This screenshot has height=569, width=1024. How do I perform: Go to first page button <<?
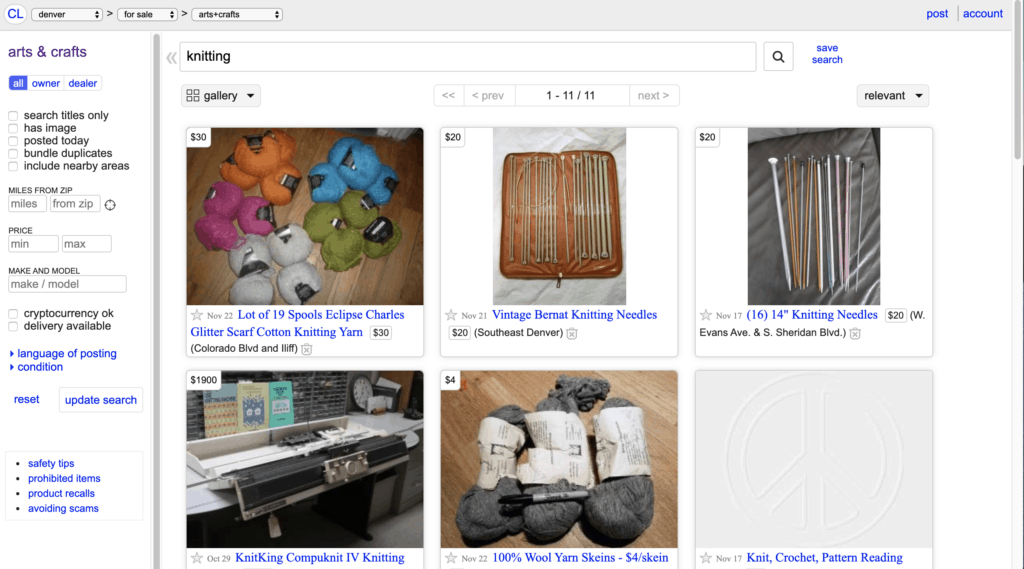449,95
